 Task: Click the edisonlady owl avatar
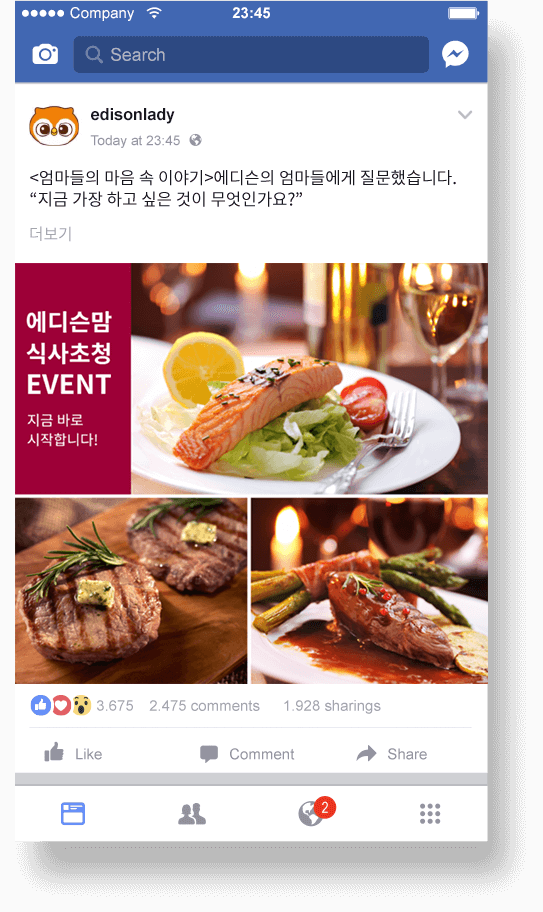(x=54, y=126)
